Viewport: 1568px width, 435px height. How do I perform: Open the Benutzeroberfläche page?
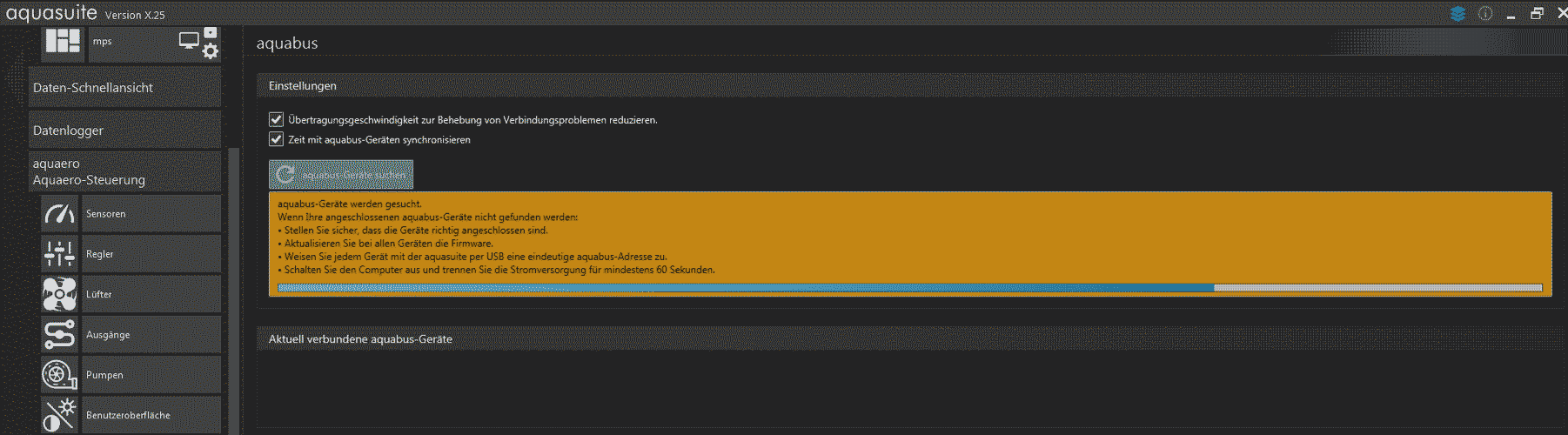[x=151, y=415]
